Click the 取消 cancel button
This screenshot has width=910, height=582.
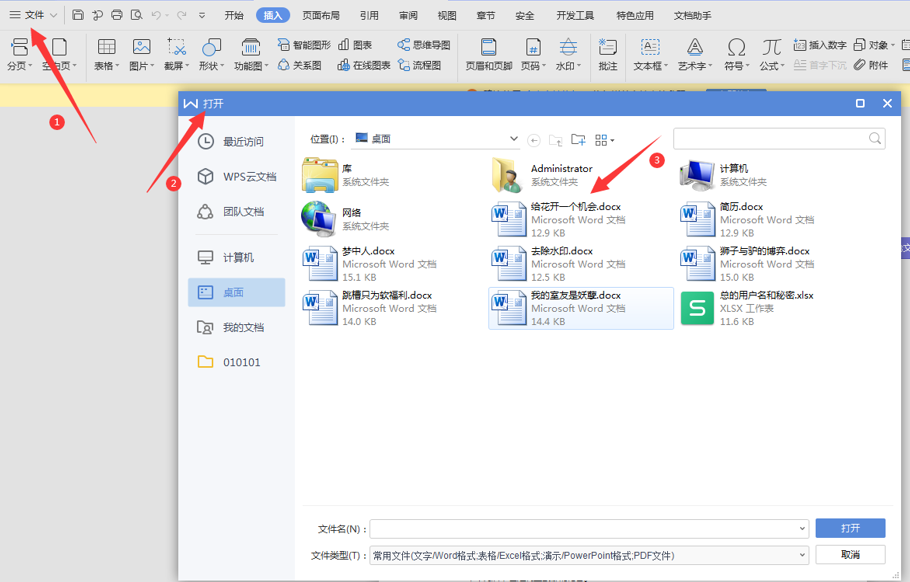coord(850,555)
